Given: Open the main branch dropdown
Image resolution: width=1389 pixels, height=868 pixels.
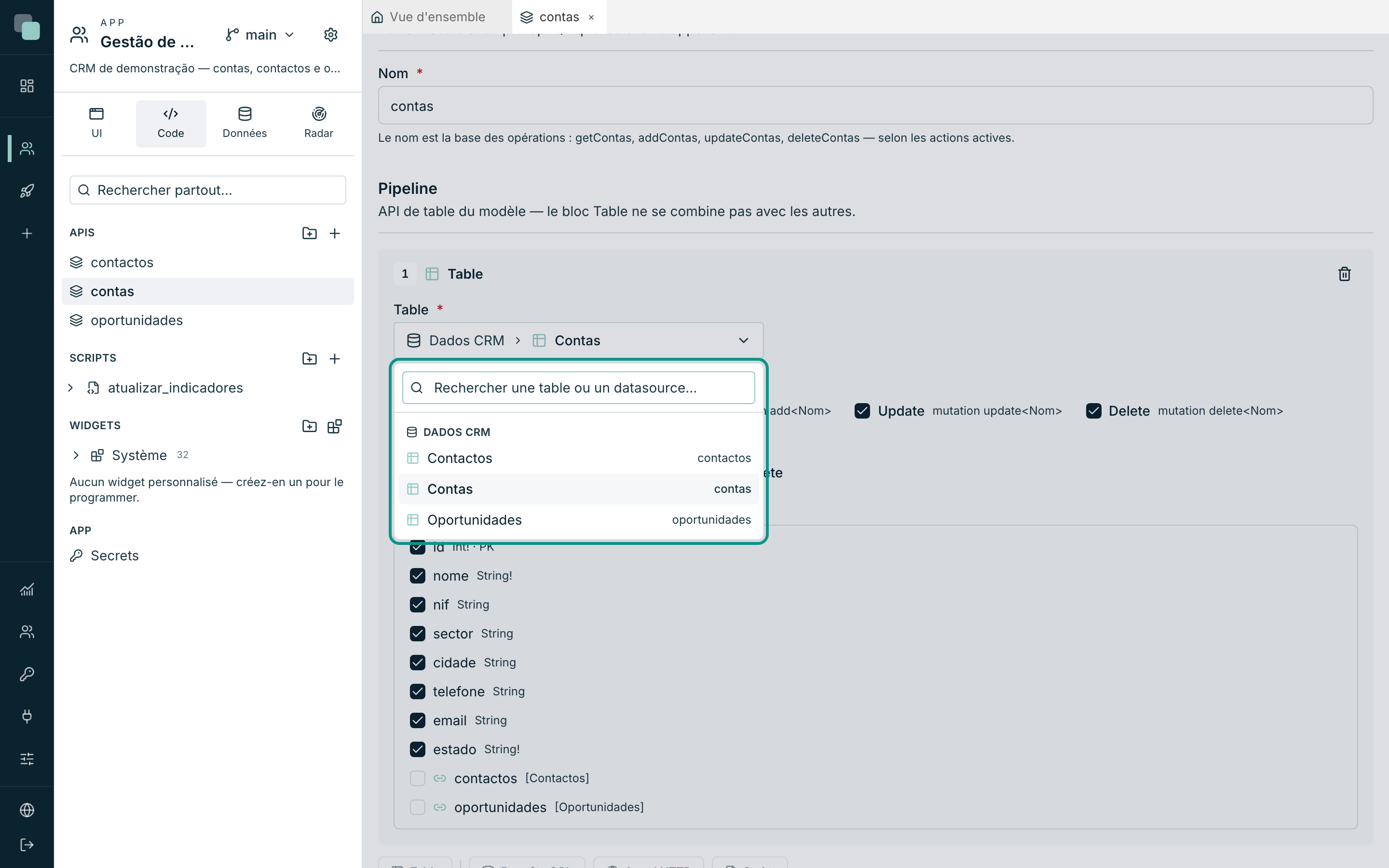Looking at the screenshot, I should (260, 35).
